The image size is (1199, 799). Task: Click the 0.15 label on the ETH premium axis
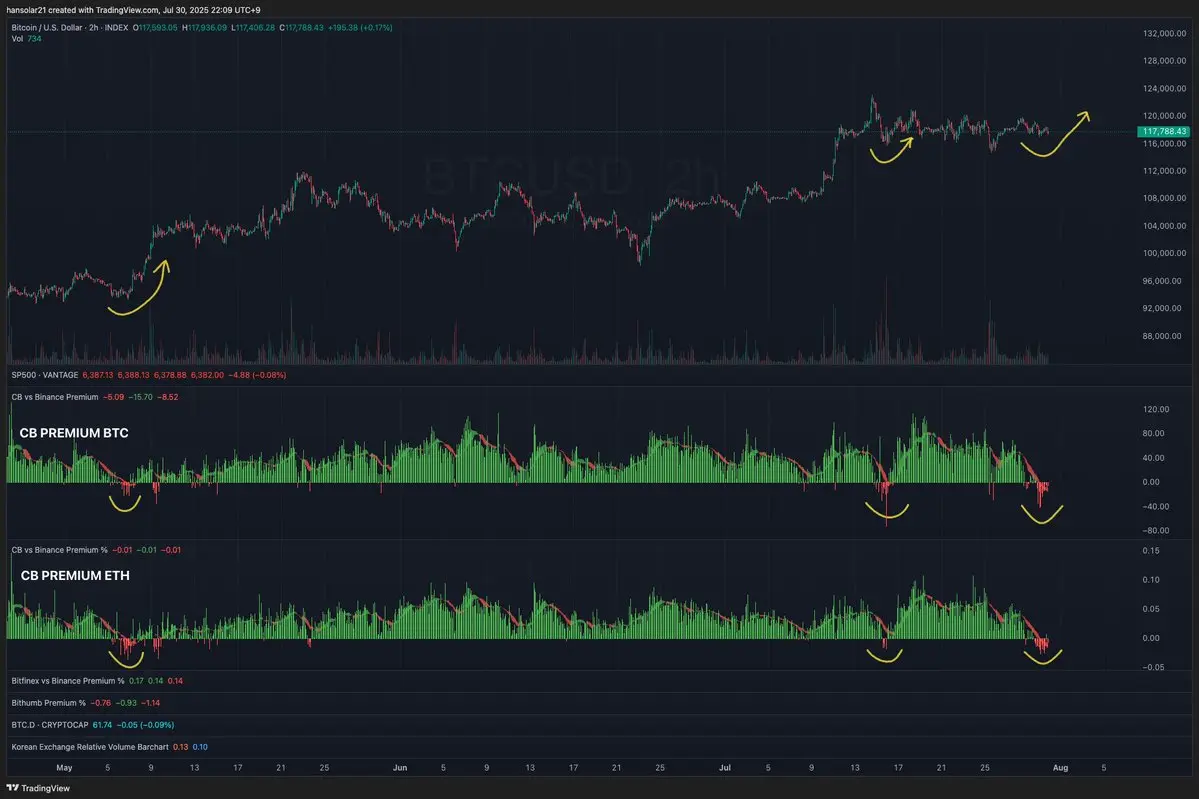[1151, 551]
